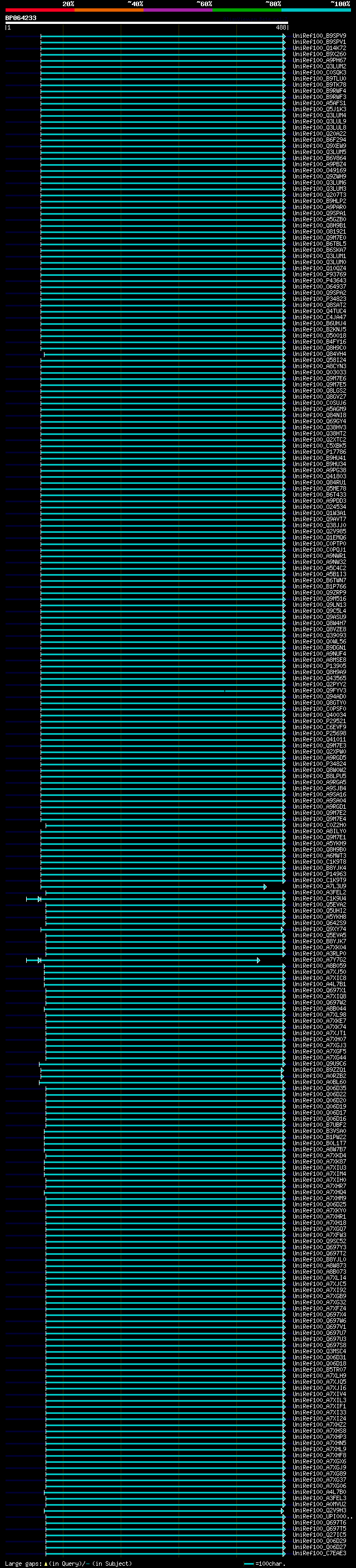Viewport: 356px width, 1568px height.
Task: Select the UniRef100_B6V864 label
Action: coord(319,159)
